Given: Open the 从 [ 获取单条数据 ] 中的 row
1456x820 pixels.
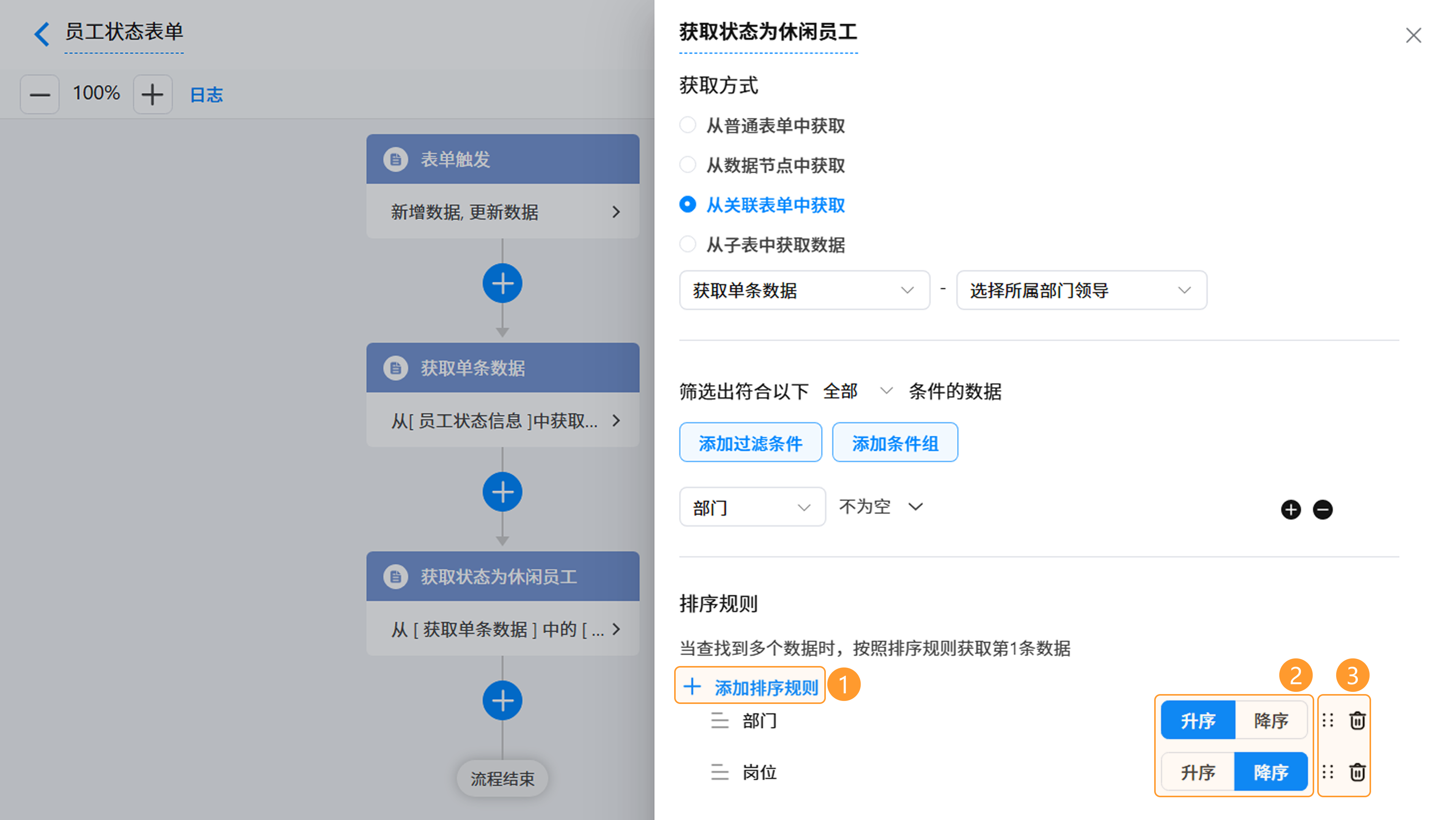Looking at the screenshot, I should tap(502, 629).
